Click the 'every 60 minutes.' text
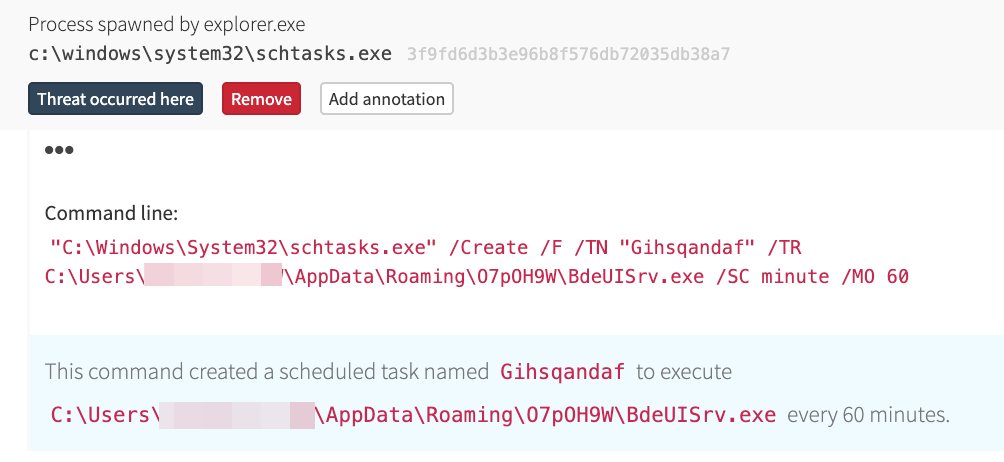 pyautogui.click(x=868, y=414)
